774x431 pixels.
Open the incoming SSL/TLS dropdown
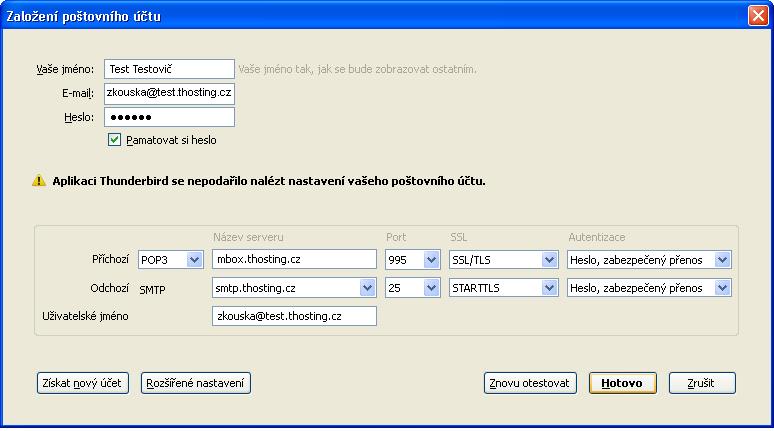(x=503, y=260)
